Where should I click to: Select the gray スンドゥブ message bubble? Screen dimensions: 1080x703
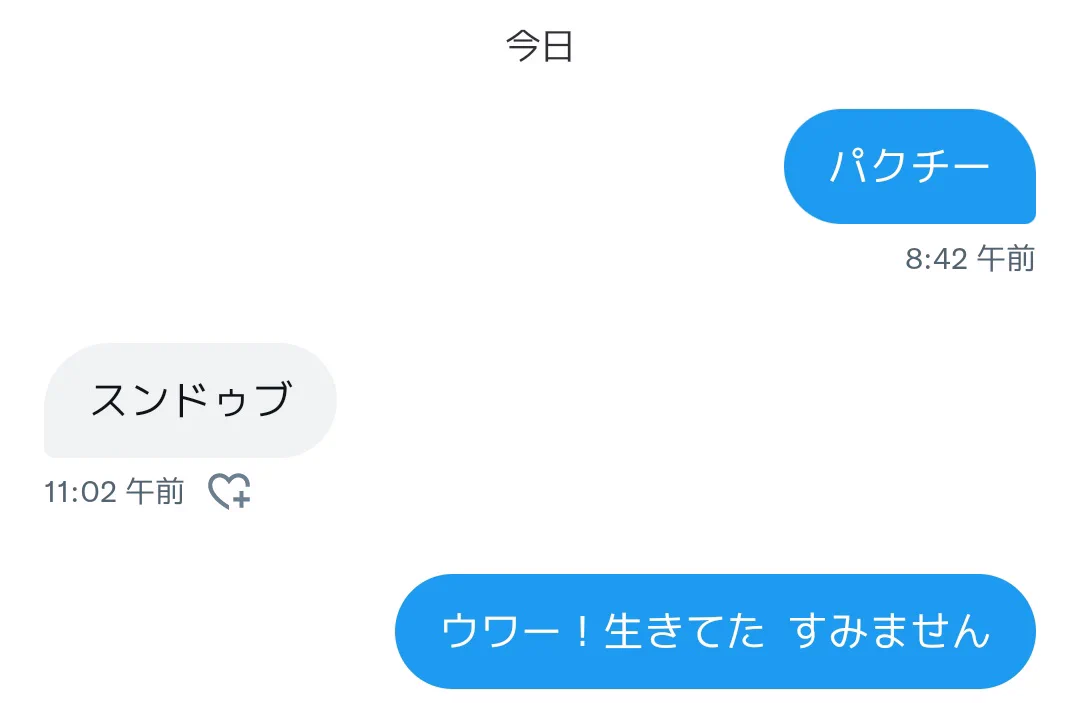pyautogui.click(x=190, y=400)
